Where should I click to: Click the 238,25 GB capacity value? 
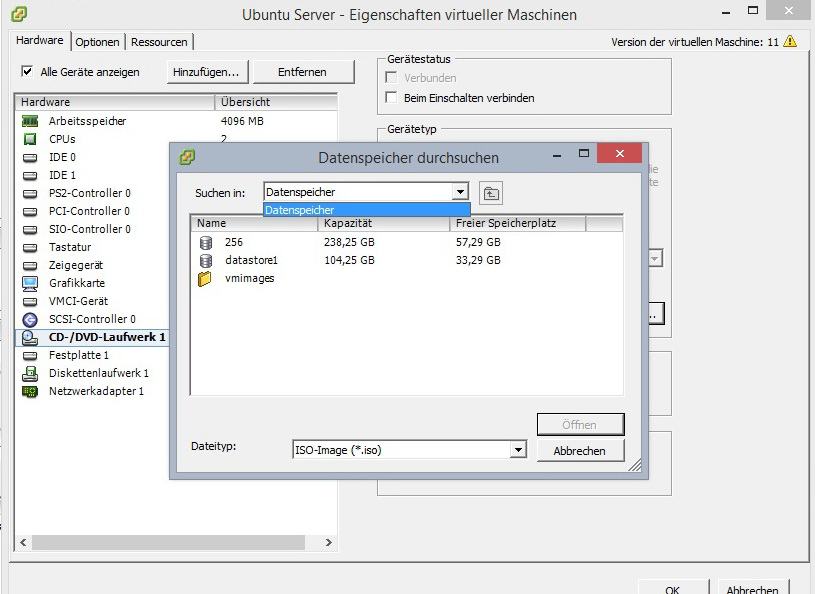tap(349, 242)
